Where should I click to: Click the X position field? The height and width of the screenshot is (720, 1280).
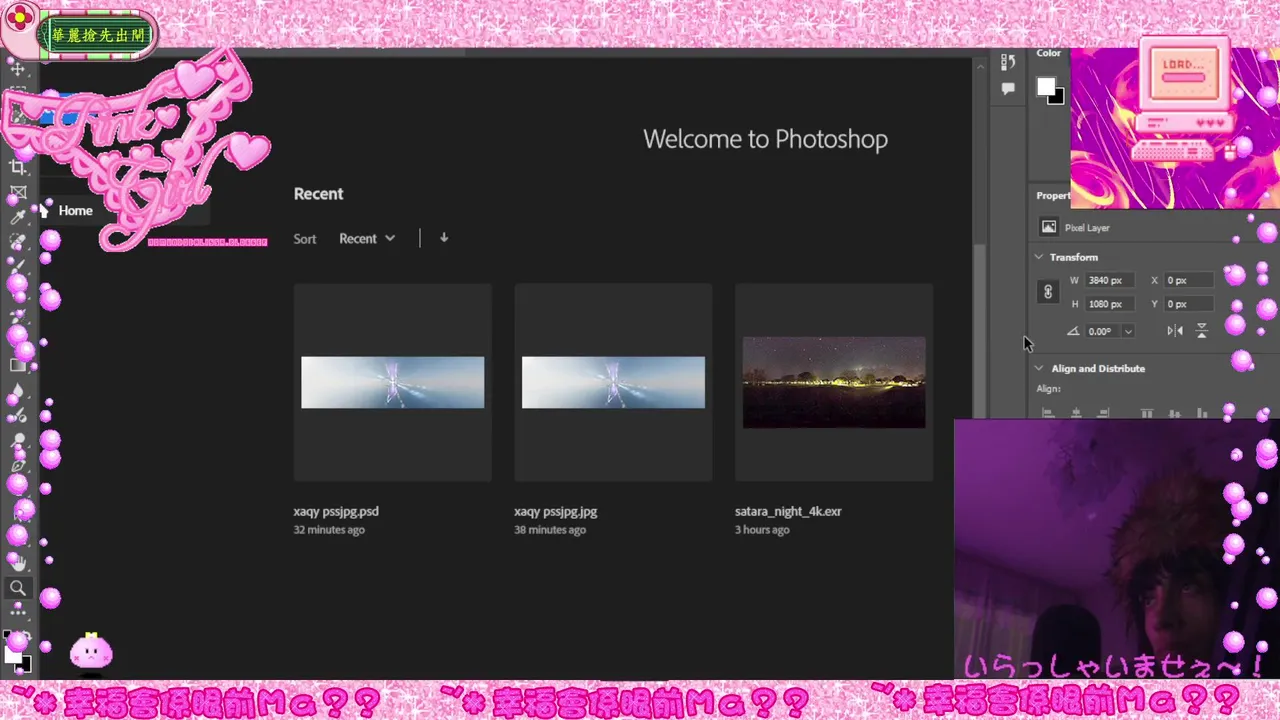point(1189,281)
